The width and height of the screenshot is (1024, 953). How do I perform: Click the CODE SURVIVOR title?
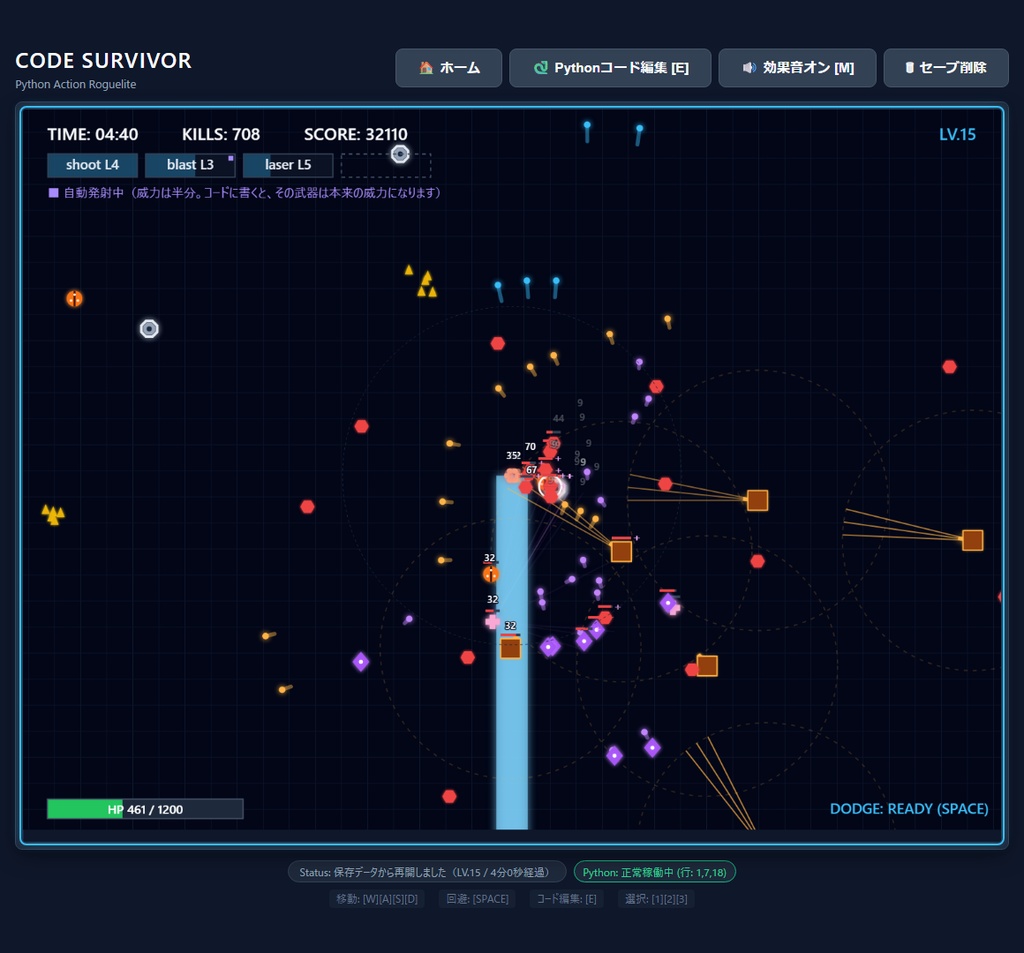coord(103,61)
